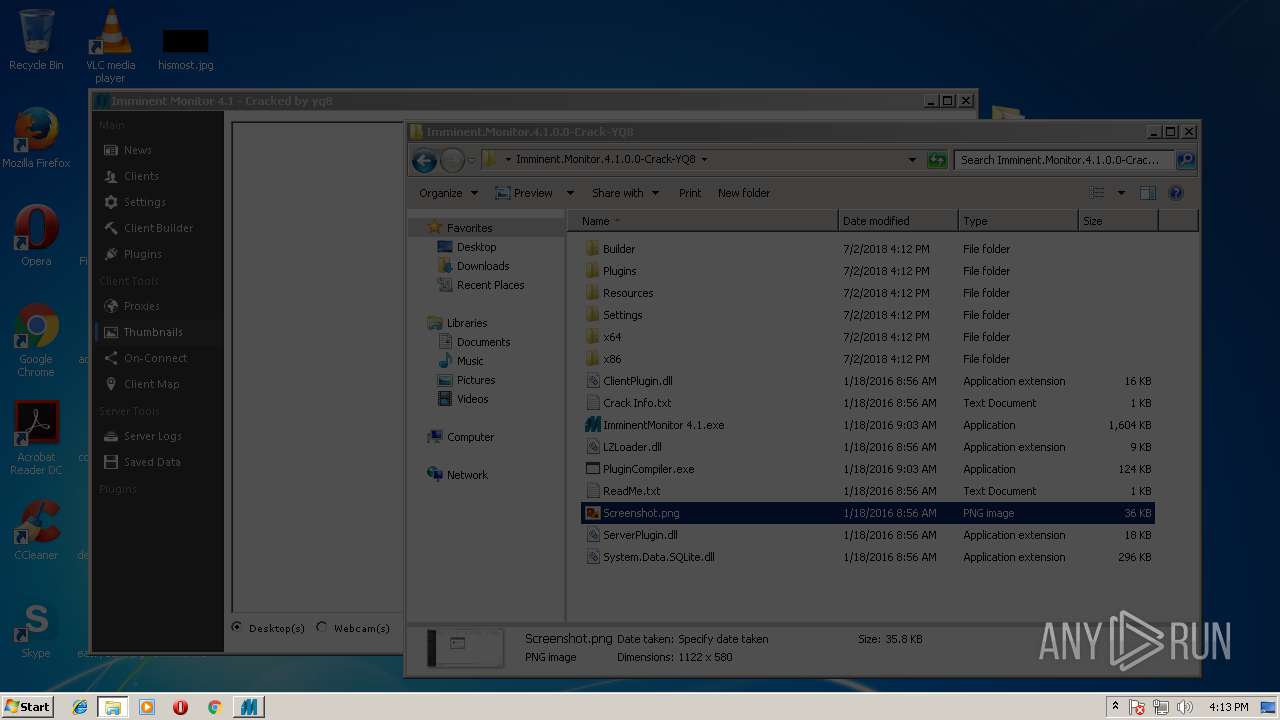Click the Change your view icon

pyautogui.click(x=1097, y=193)
